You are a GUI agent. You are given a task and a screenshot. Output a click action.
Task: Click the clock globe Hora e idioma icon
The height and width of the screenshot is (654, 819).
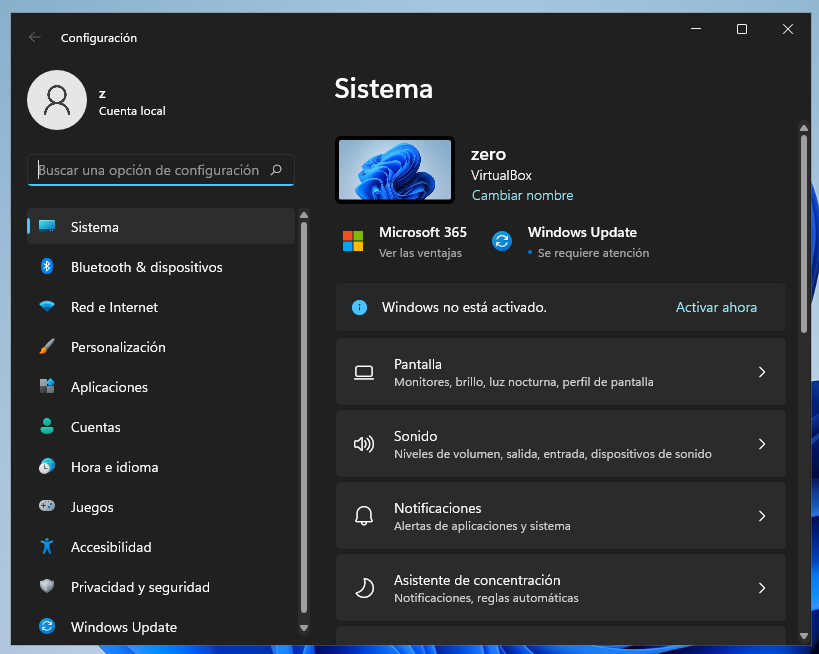point(47,466)
